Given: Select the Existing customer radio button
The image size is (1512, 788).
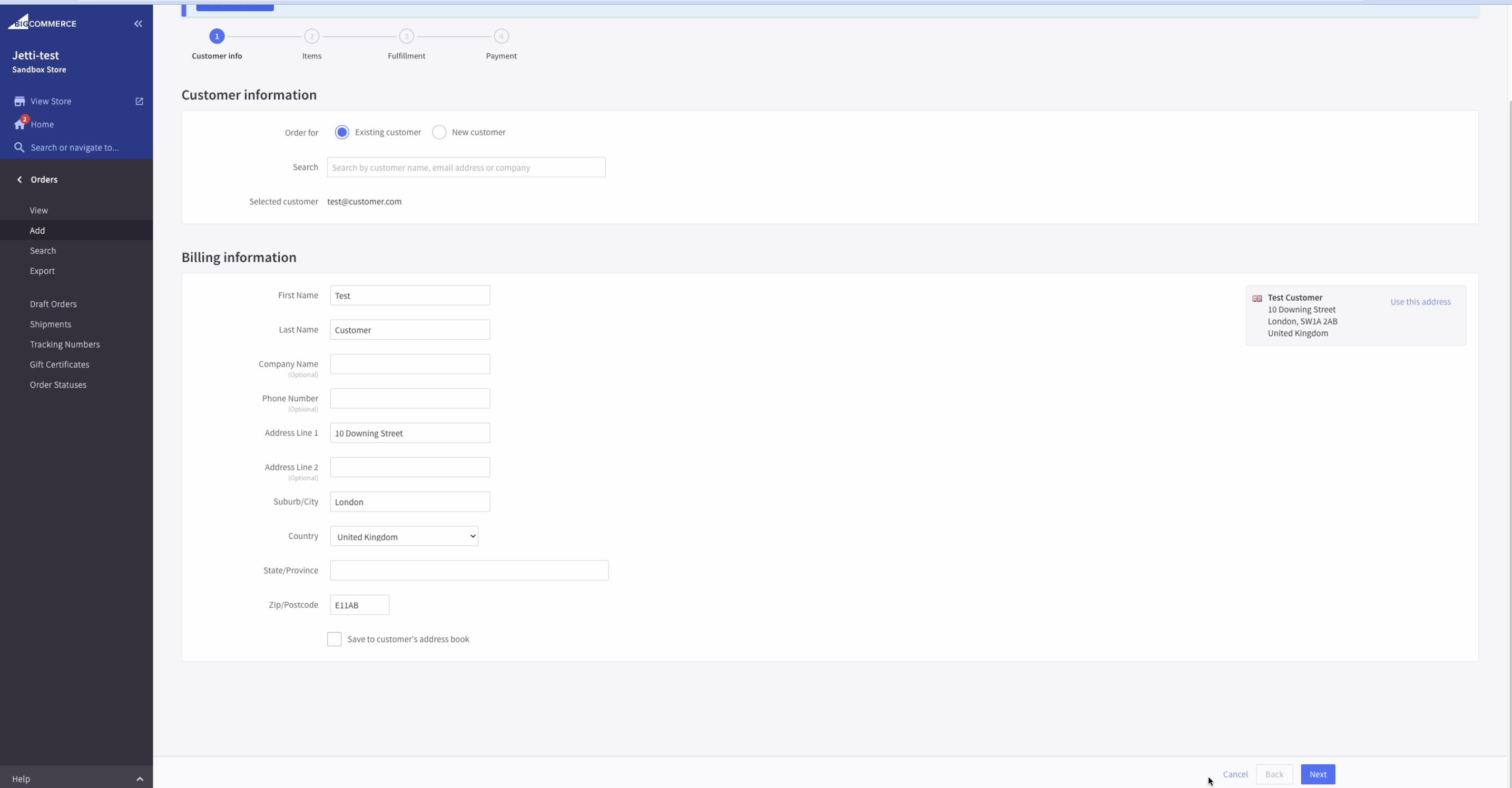Looking at the screenshot, I should 341,132.
